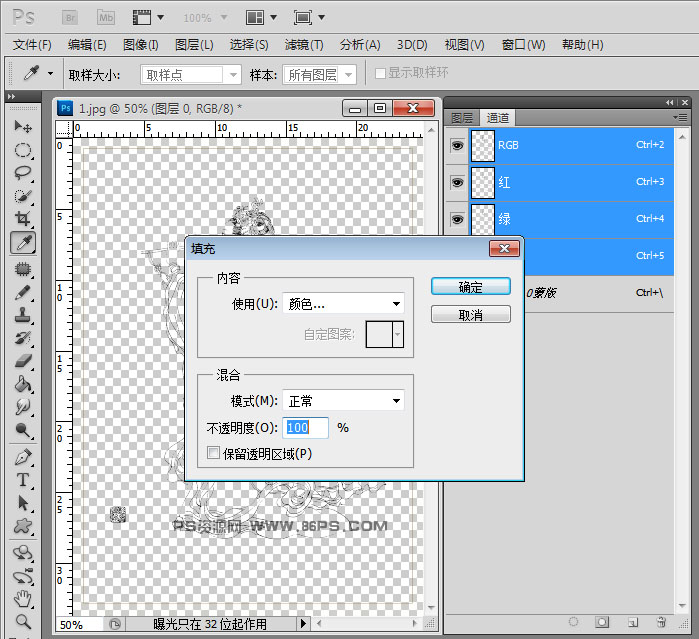The height and width of the screenshot is (639, 699).
Task: Select the Brush tool
Action: [23, 293]
